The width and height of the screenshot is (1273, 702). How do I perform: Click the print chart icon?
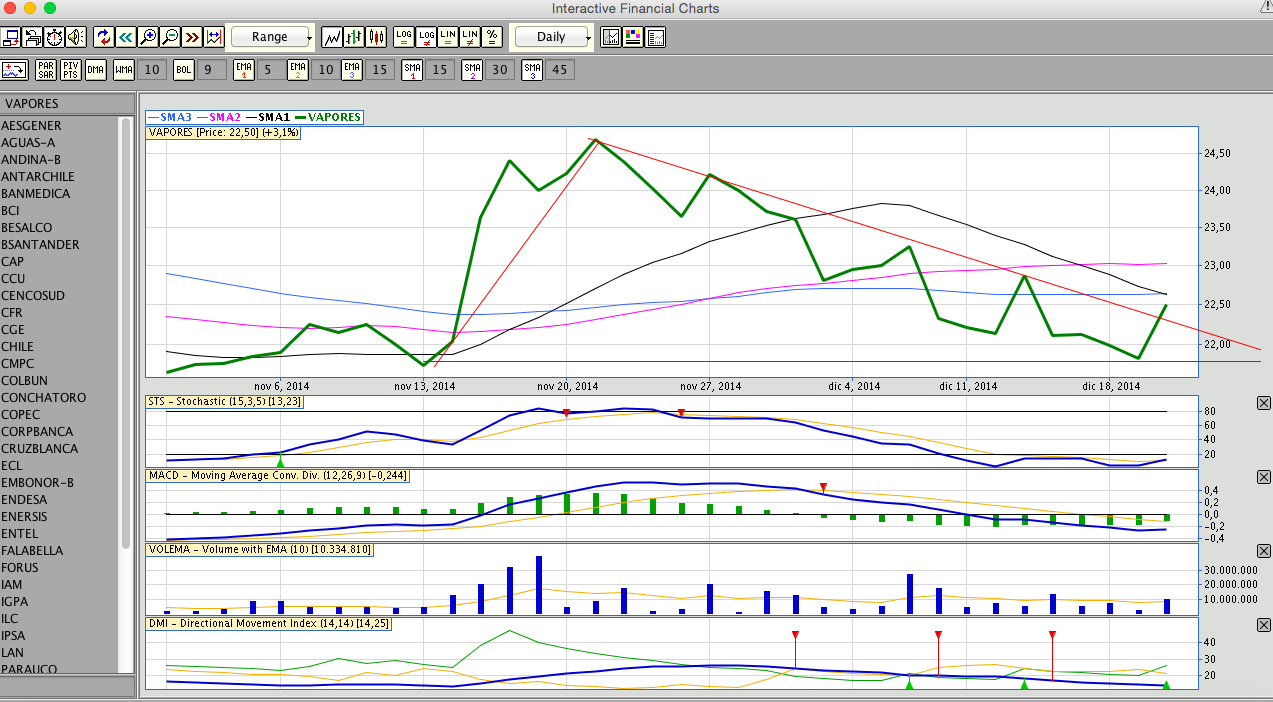[33, 37]
